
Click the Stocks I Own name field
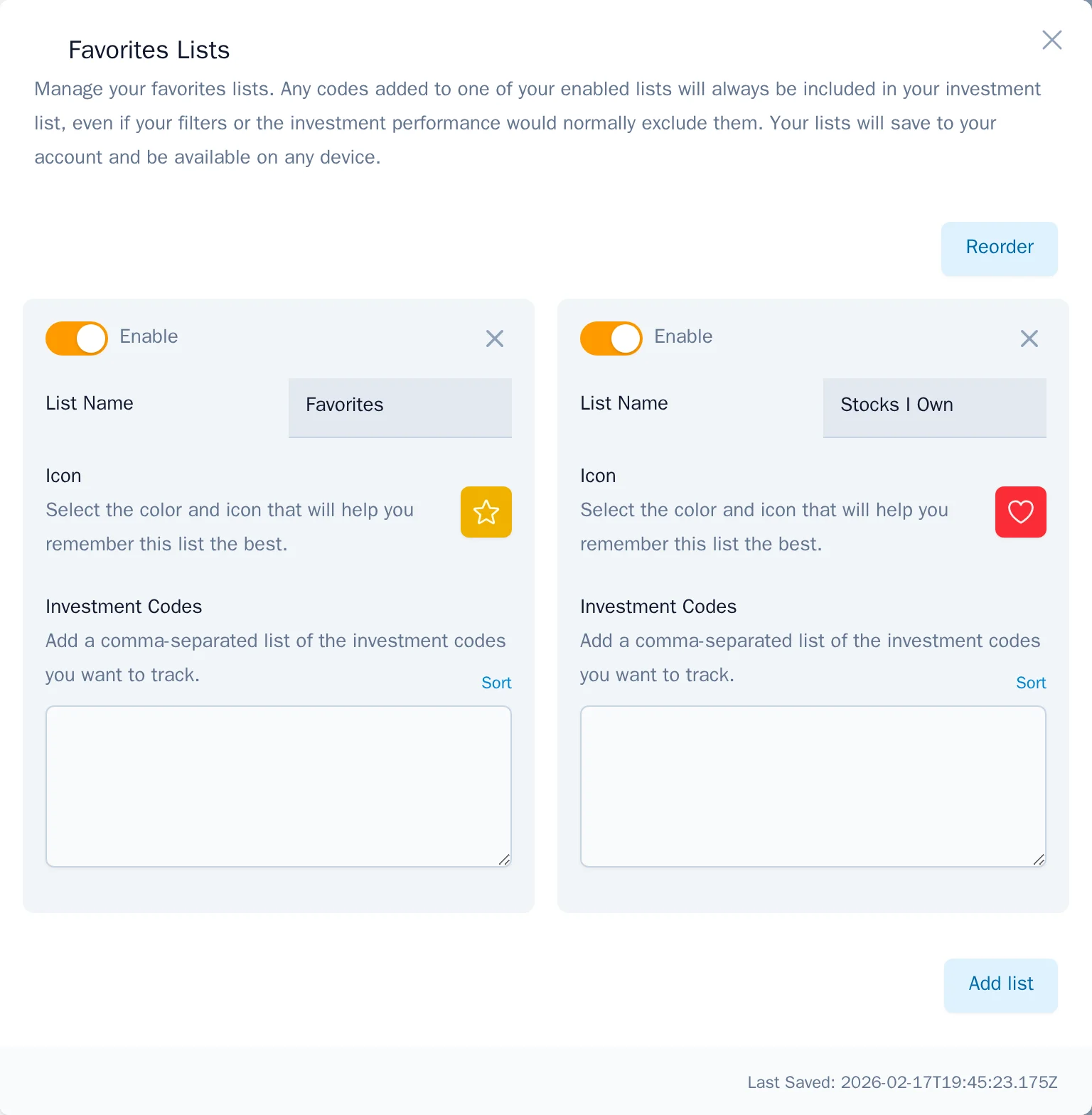tap(934, 407)
